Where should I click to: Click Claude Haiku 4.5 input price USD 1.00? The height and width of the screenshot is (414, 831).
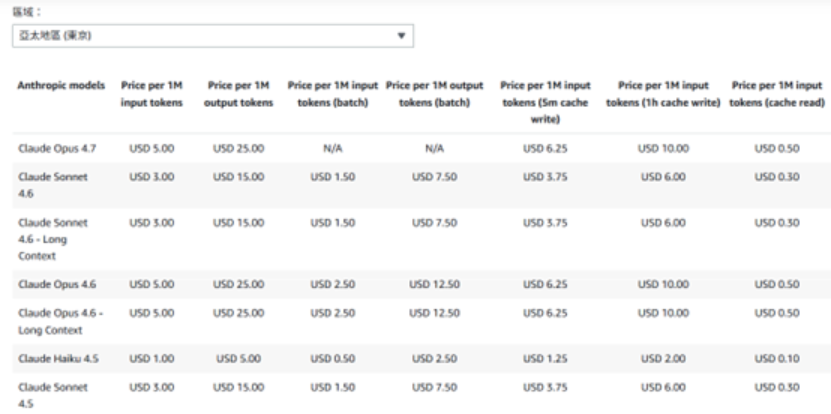152,358
